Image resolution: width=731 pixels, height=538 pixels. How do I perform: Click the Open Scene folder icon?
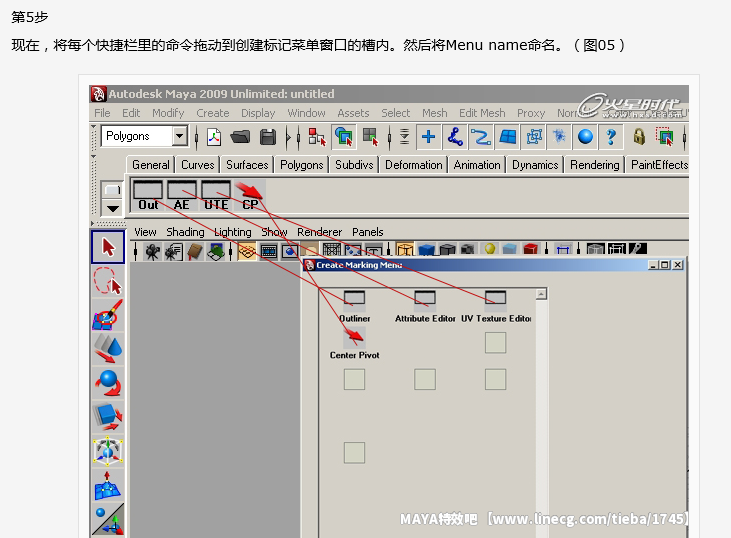click(240, 137)
